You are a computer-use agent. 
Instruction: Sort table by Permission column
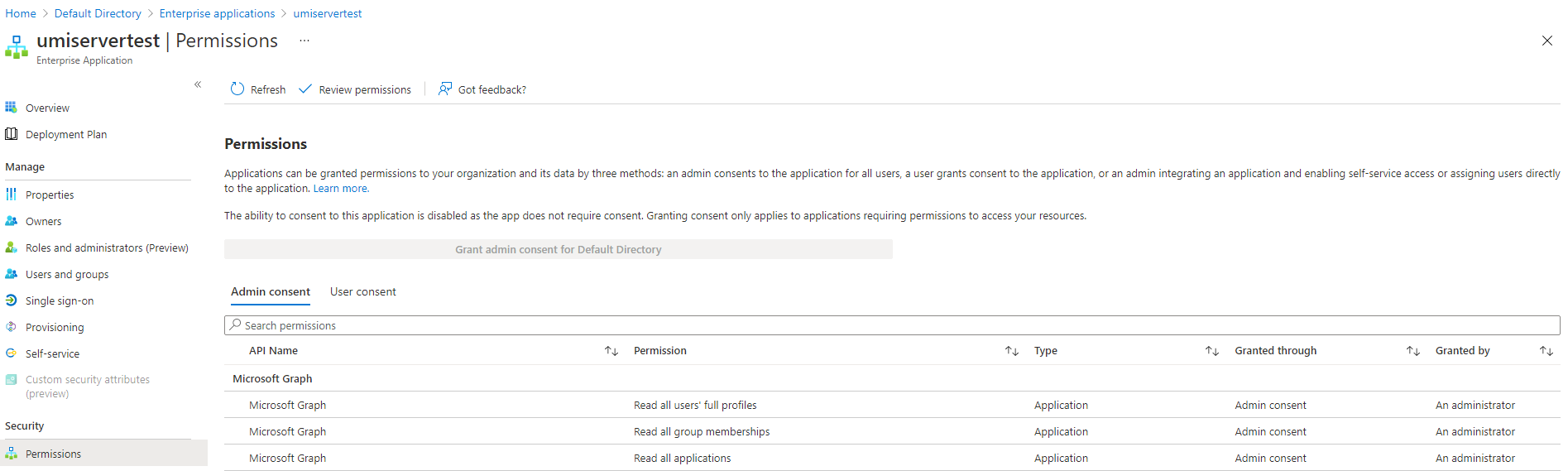click(x=1011, y=351)
